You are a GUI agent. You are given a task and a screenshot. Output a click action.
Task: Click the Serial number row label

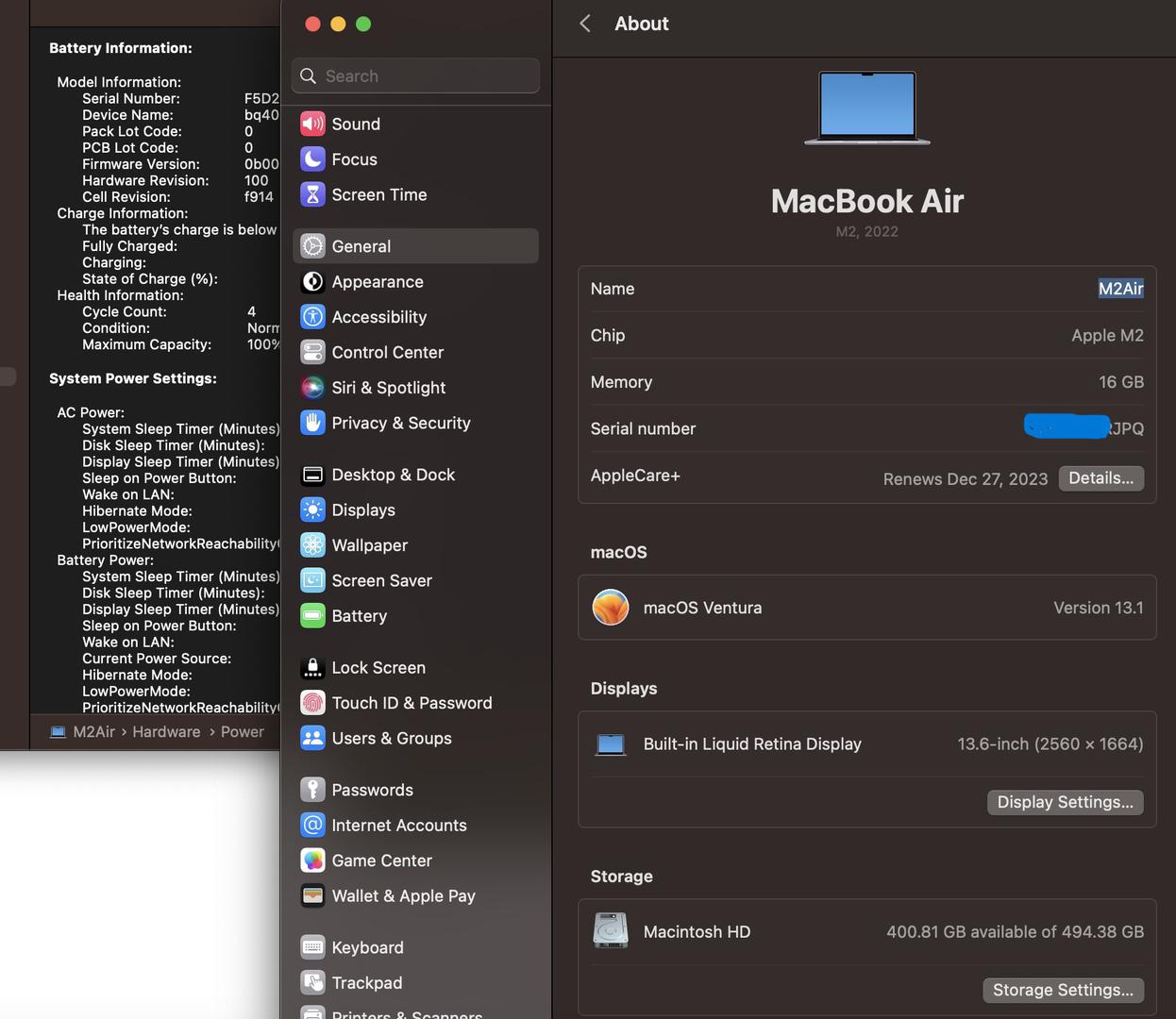(x=643, y=428)
